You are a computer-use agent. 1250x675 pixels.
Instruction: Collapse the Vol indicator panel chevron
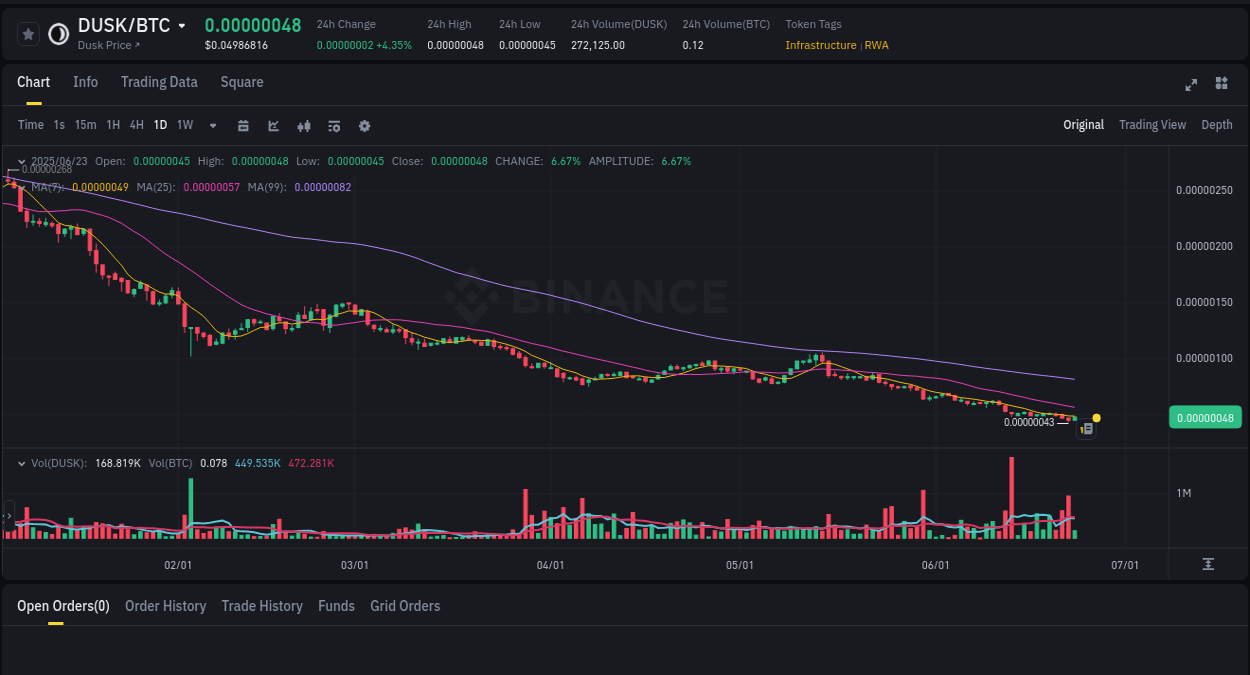(x=20, y=462)
